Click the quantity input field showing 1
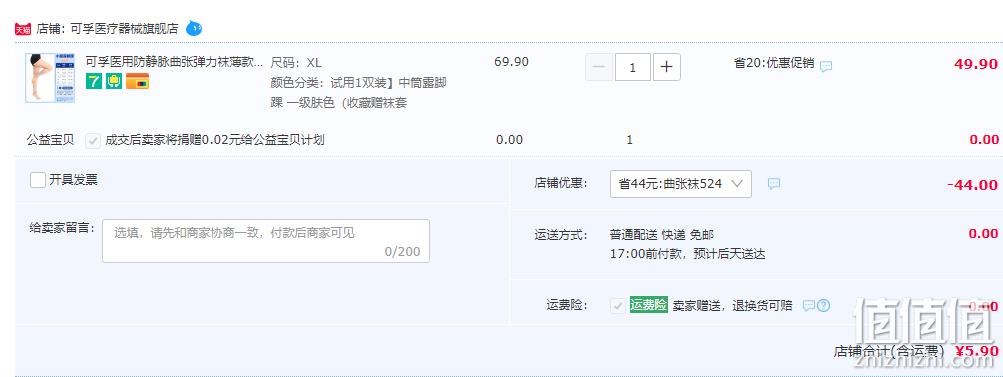The height and width of the screenshot is (377, 1003). click(633, 67)
